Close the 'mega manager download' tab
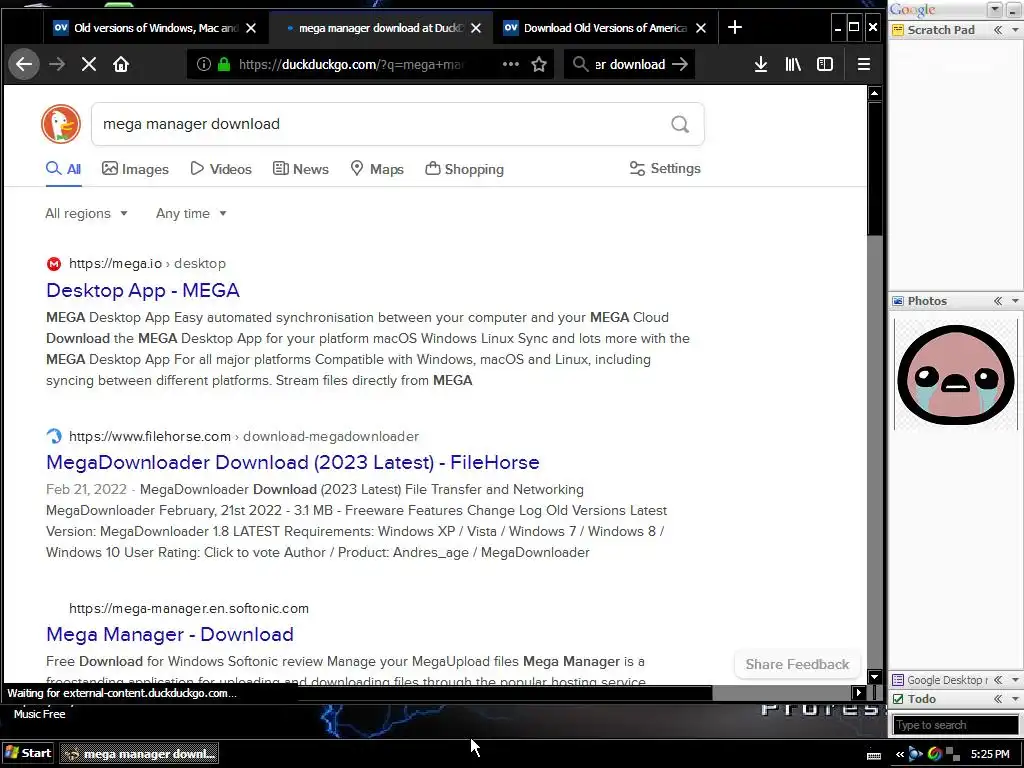1024x768 pixels. (476, 28)
